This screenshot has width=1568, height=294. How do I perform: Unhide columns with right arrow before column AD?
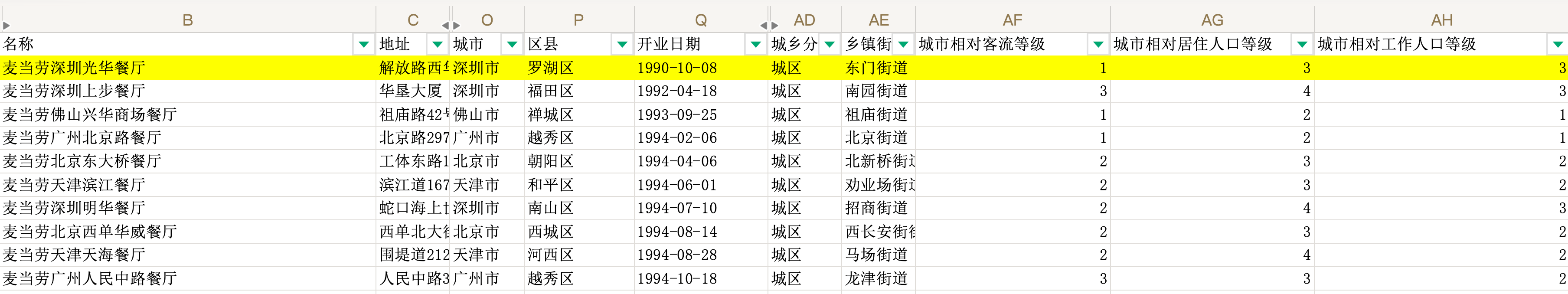[x=775, y=26]
